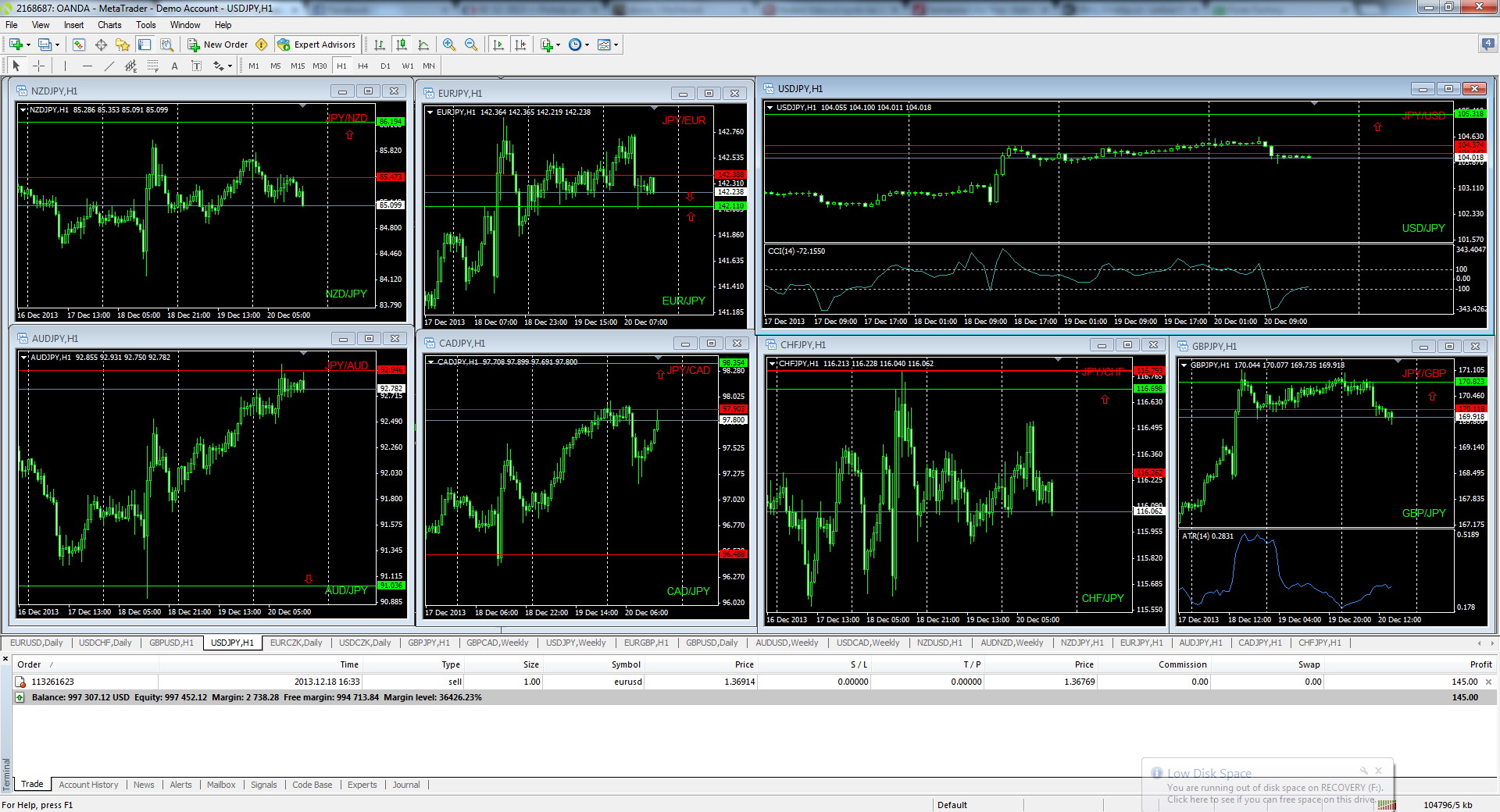The height and width of the screenshot is (812, 1500).
Task: Expand one-click trading arrow on GBPJPY chart
Action: 1184,365
